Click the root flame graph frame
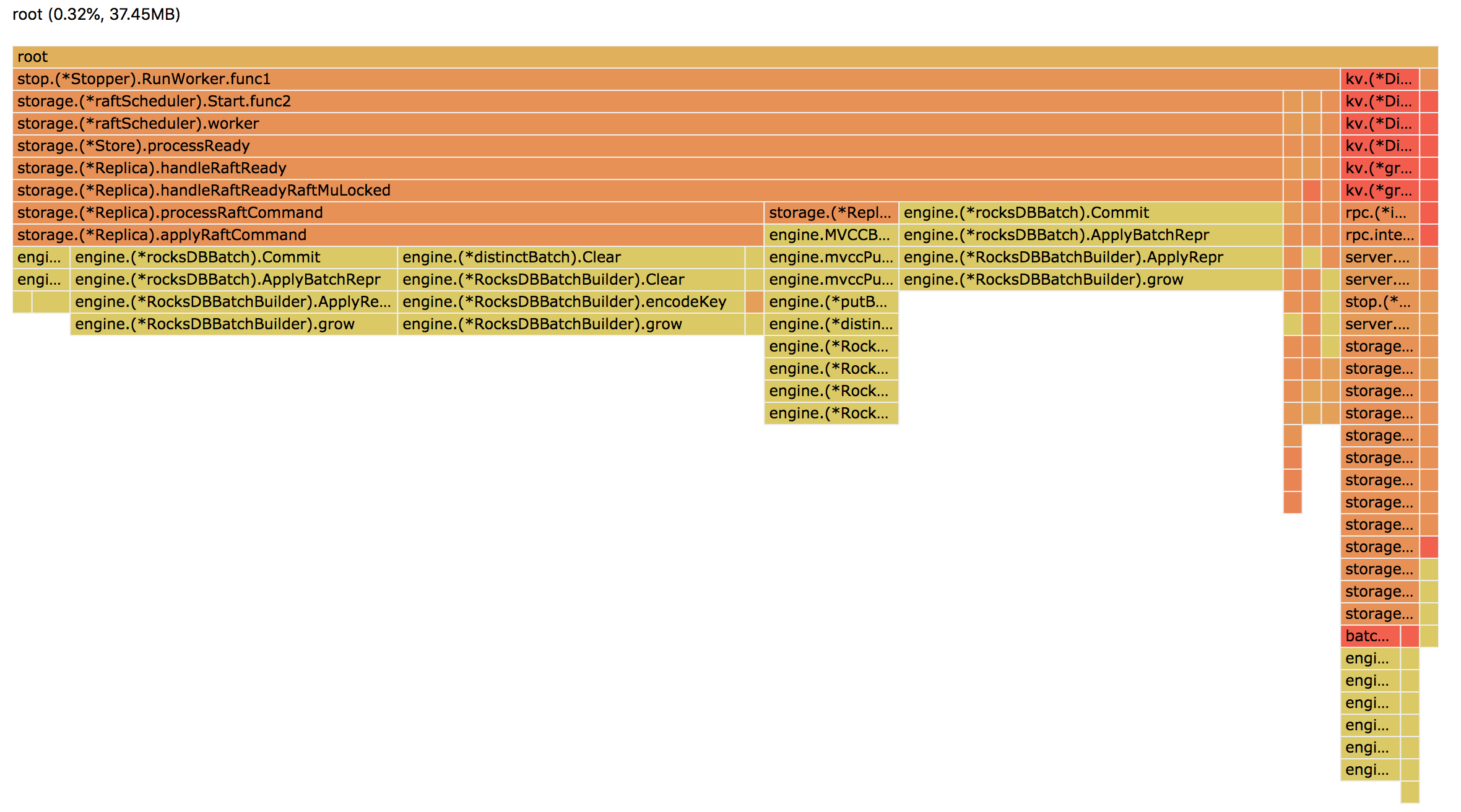Viewport: 1461px width, 812px height. (x=724, y=57)
